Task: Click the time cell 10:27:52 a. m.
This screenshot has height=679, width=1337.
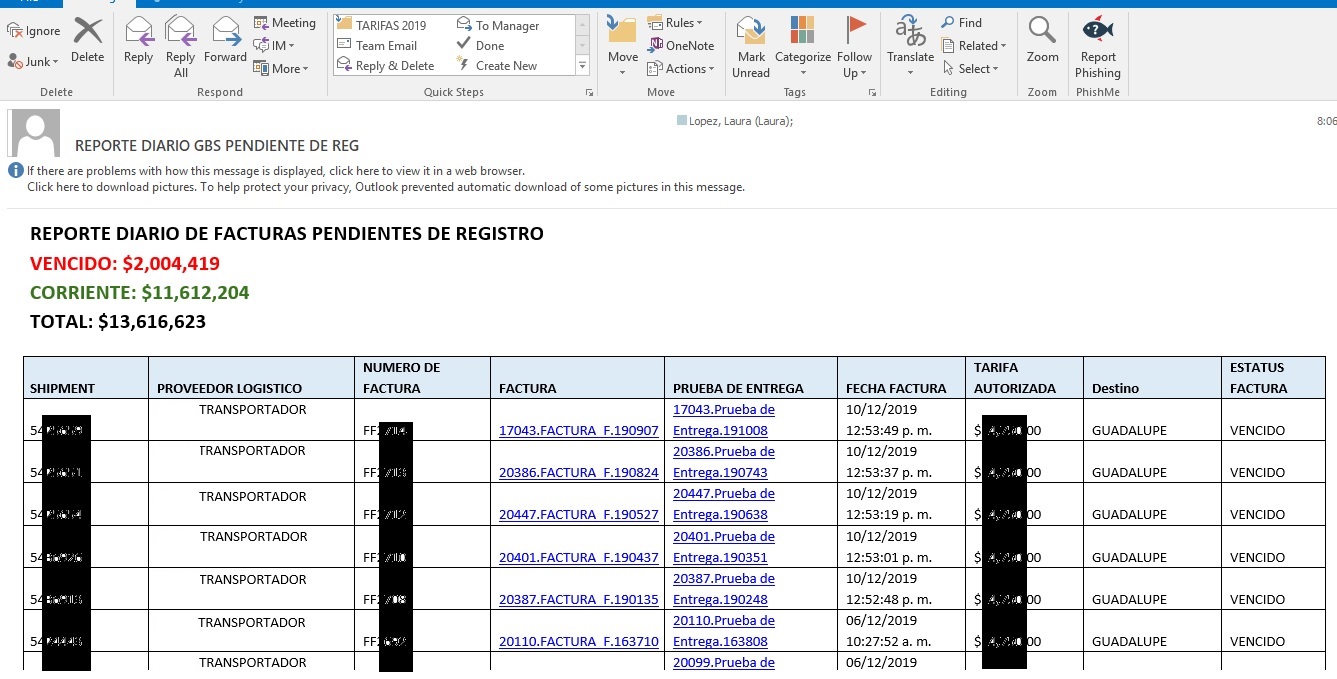Action: point(889,642)
